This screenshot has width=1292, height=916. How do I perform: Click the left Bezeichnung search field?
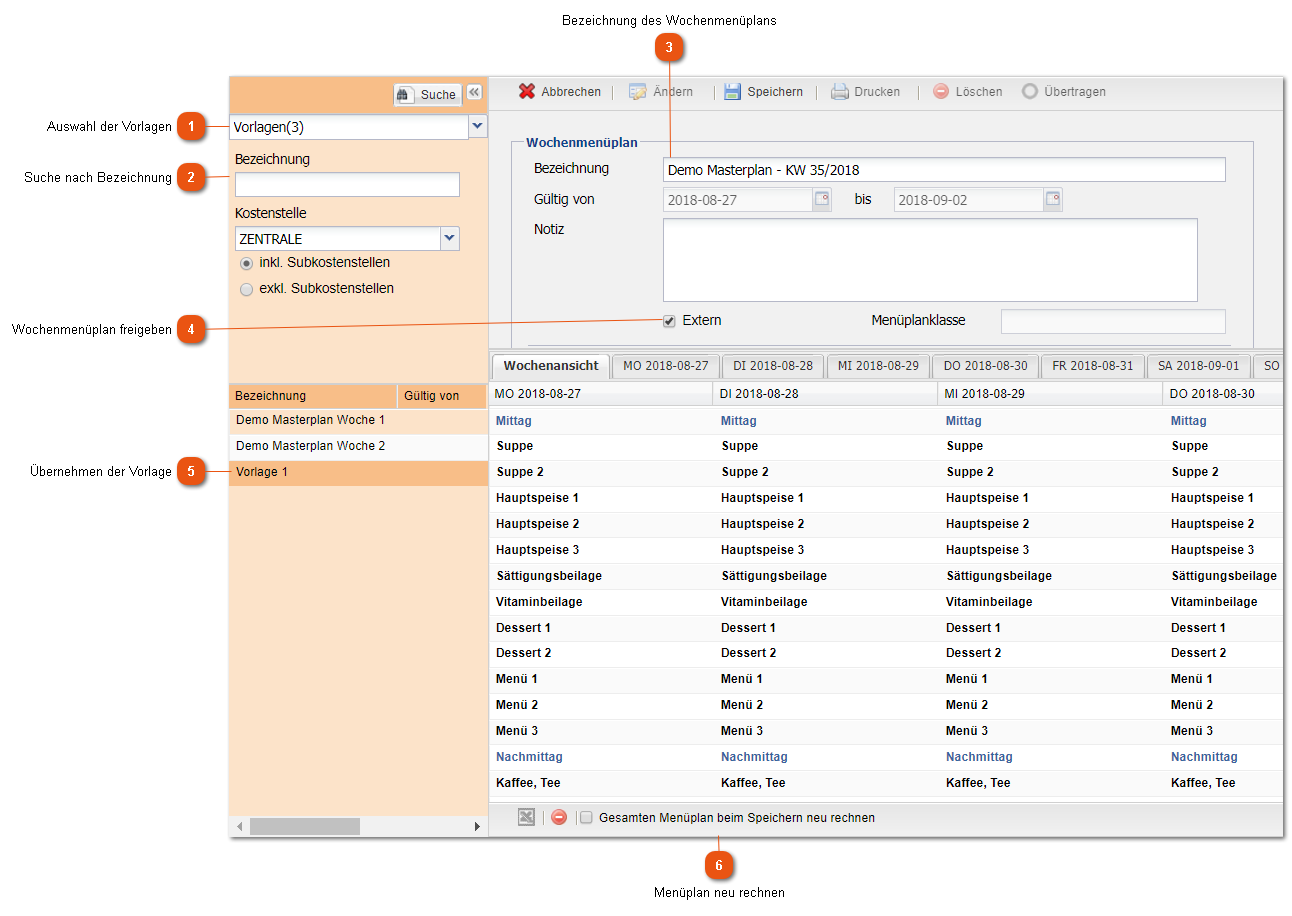click(x=347, y=184)
